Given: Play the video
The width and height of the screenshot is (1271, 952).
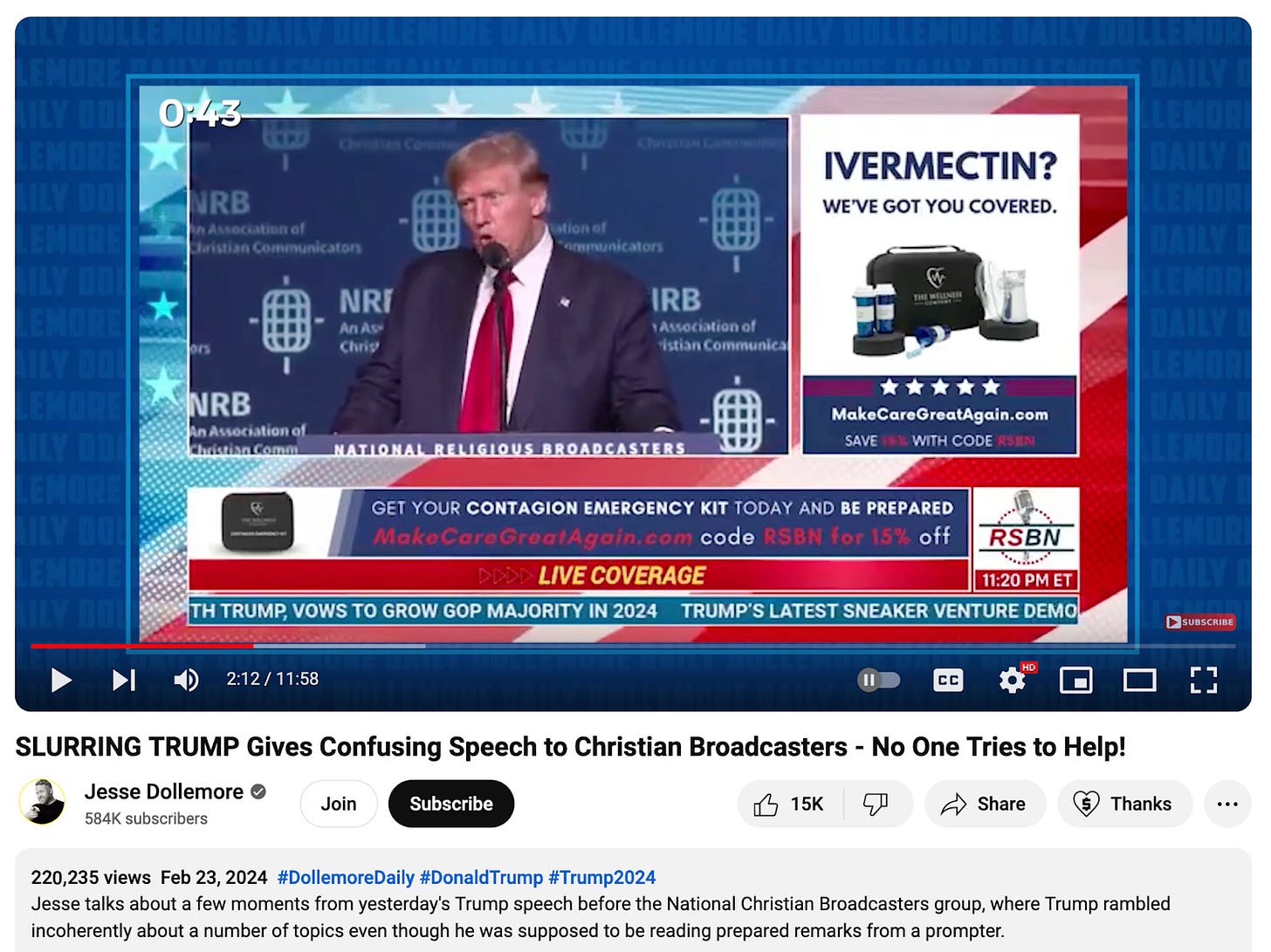Looking at the screenshot, I should (x=61, y=680).
